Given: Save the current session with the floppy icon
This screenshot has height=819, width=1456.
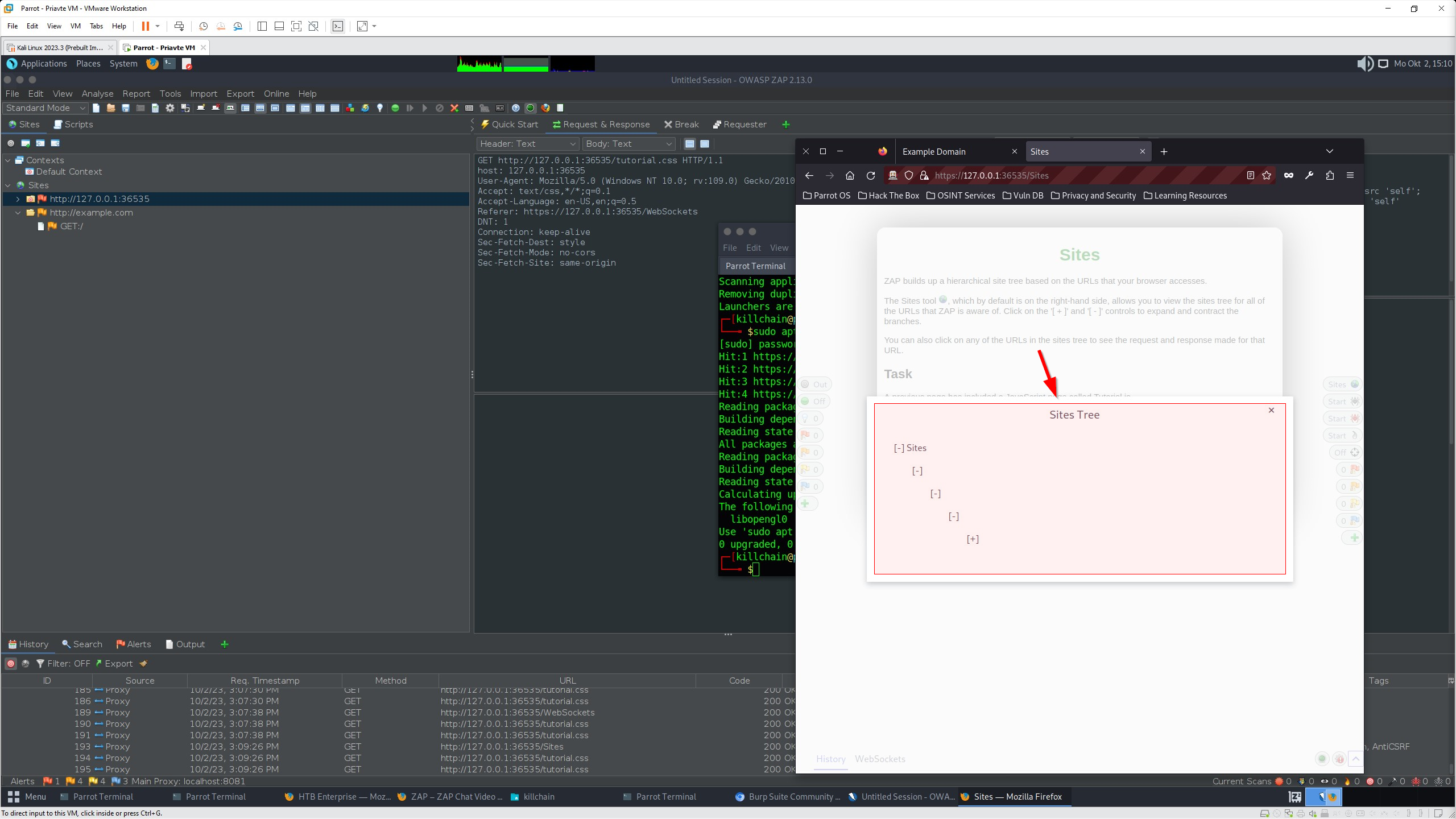Looking at the screenshot, I should (x=126, y=108).
